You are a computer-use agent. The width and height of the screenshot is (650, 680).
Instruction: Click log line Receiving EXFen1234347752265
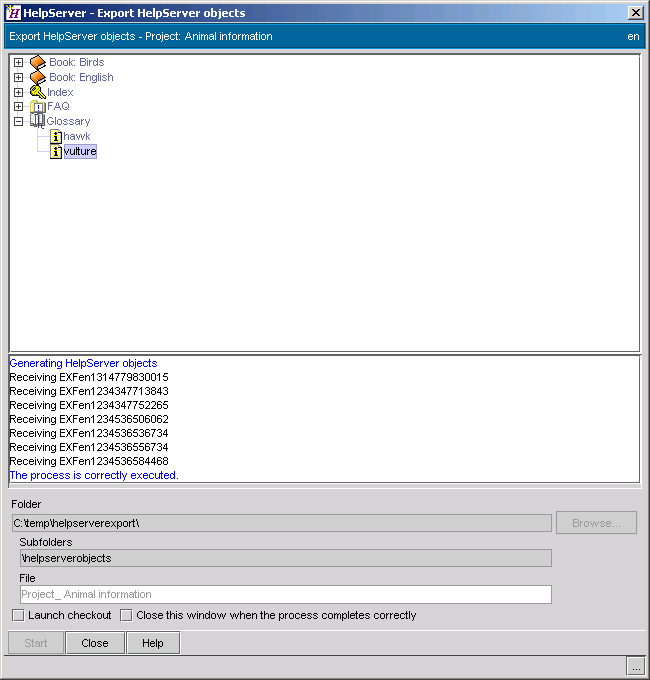coord(89,405)
